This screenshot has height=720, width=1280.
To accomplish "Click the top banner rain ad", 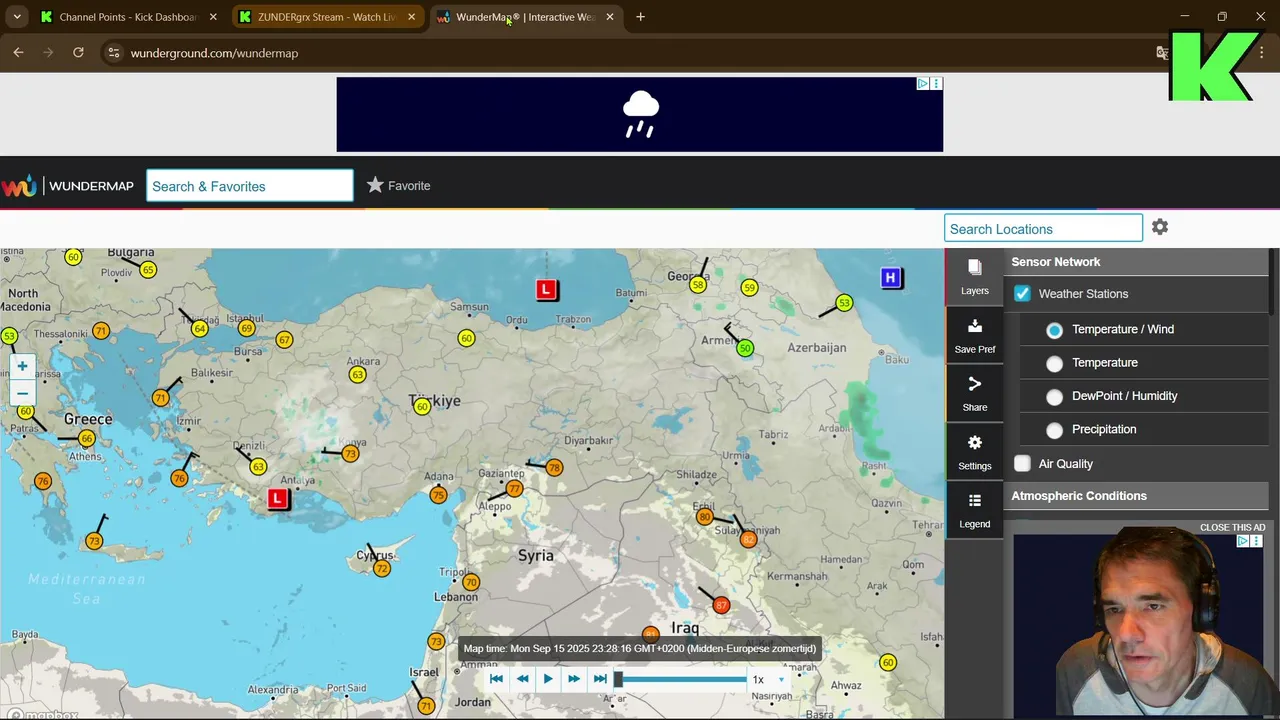I will pos(639,114).
